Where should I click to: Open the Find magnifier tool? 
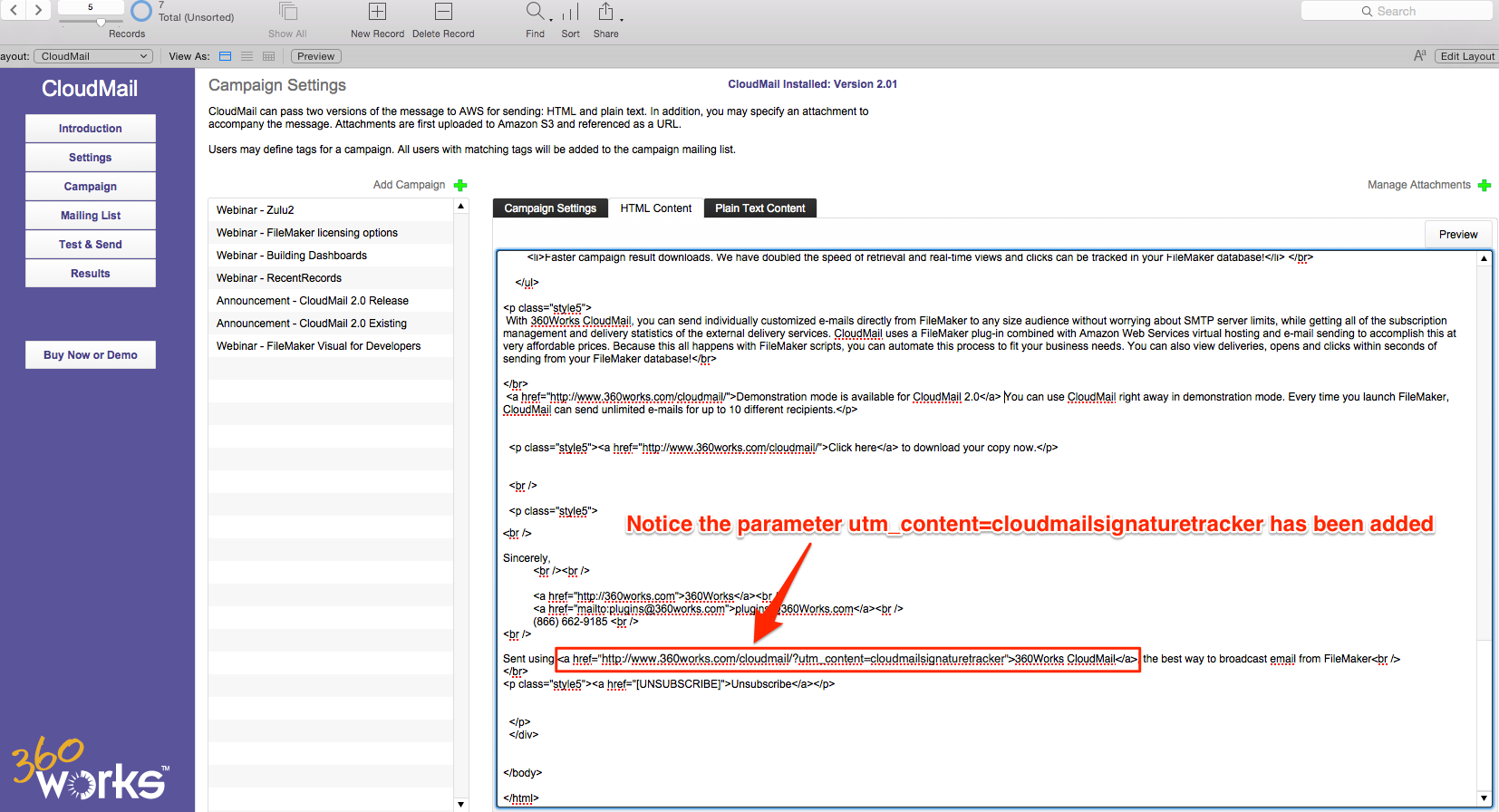click(x=536, y=11)
